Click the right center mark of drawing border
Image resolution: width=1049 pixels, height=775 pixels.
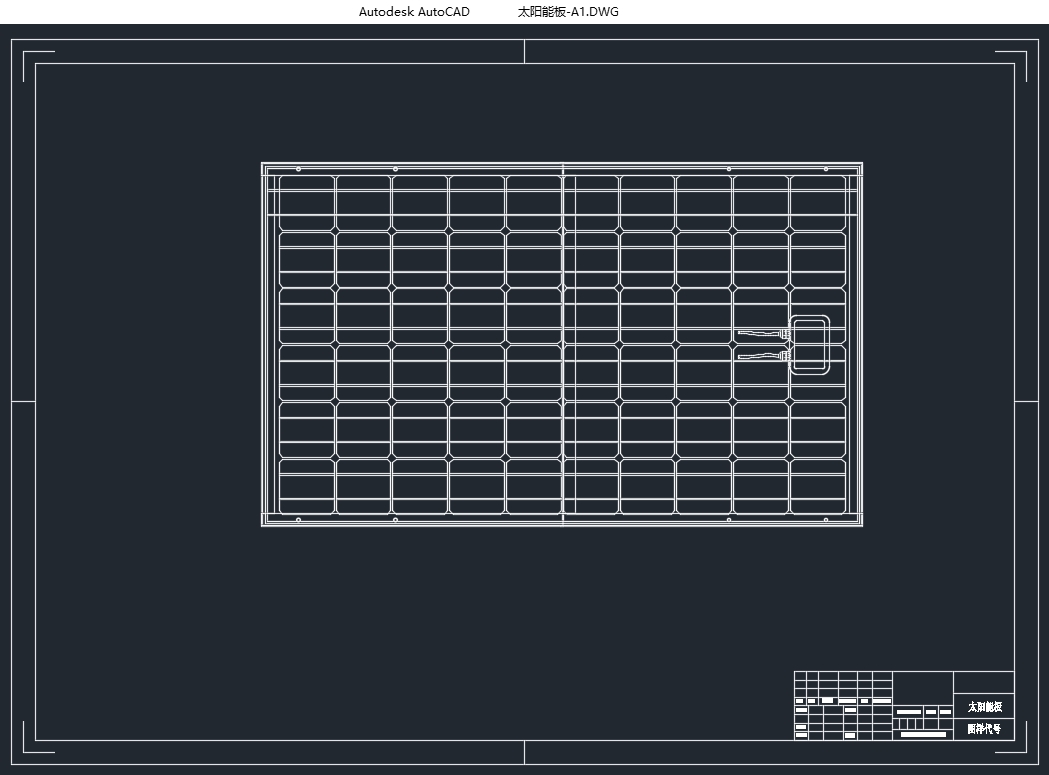pos(1026,401)
